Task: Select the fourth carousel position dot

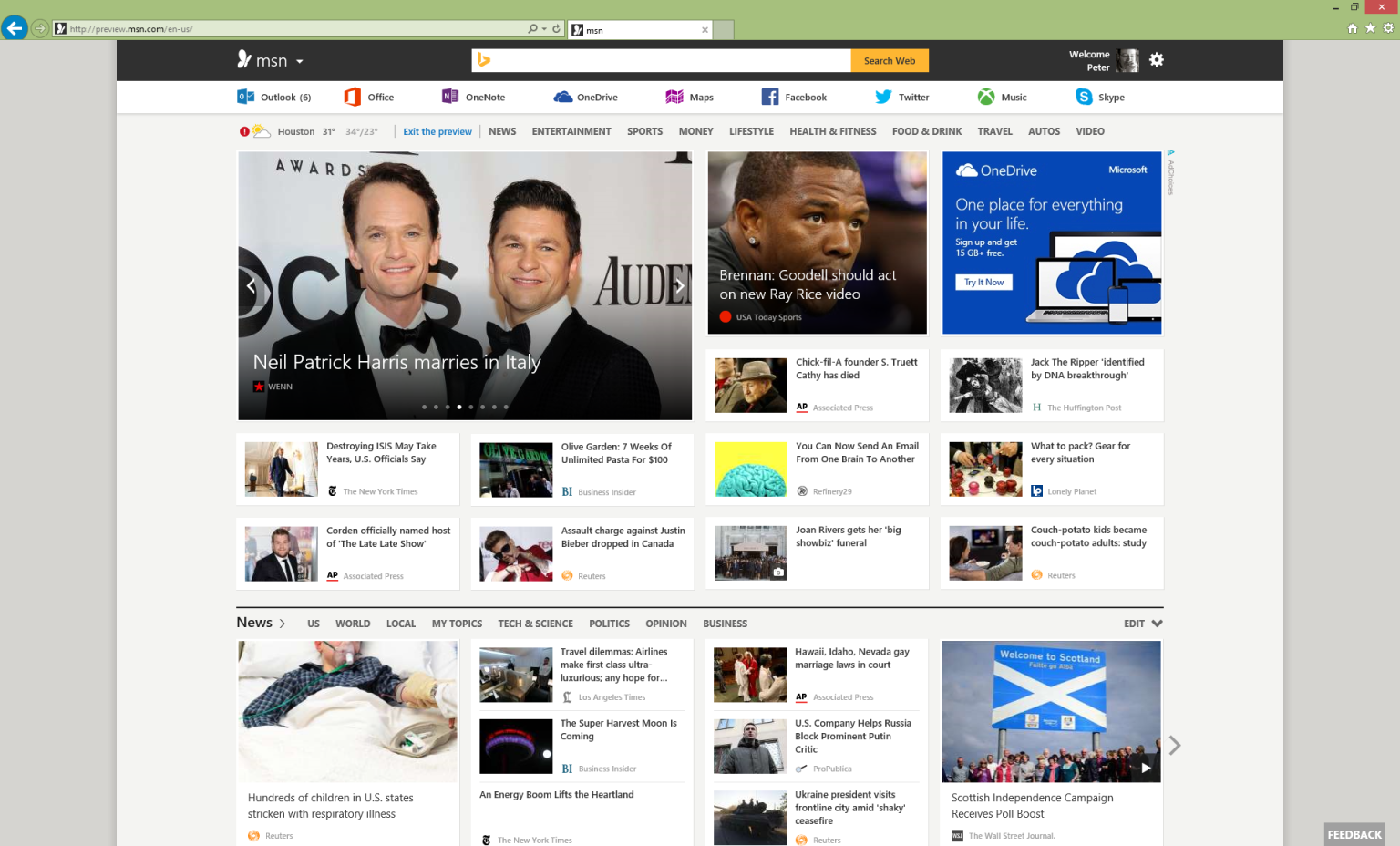Action: click(x=458, y=407)
